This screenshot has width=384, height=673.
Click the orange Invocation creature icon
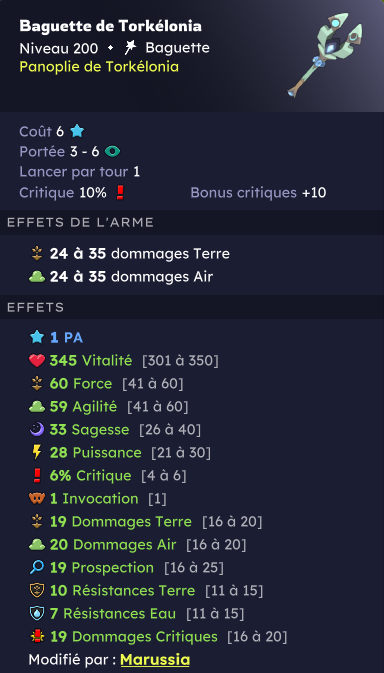37,498
